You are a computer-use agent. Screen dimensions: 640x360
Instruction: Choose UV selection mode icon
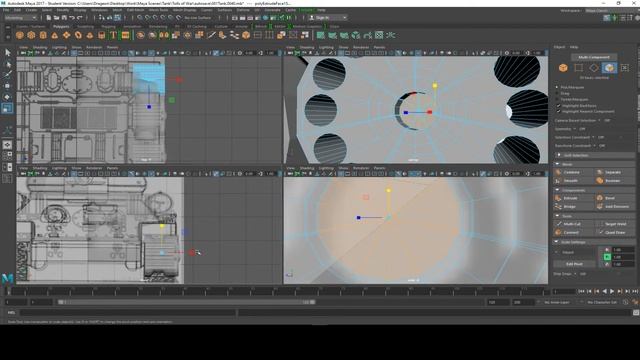click(625, 68)
